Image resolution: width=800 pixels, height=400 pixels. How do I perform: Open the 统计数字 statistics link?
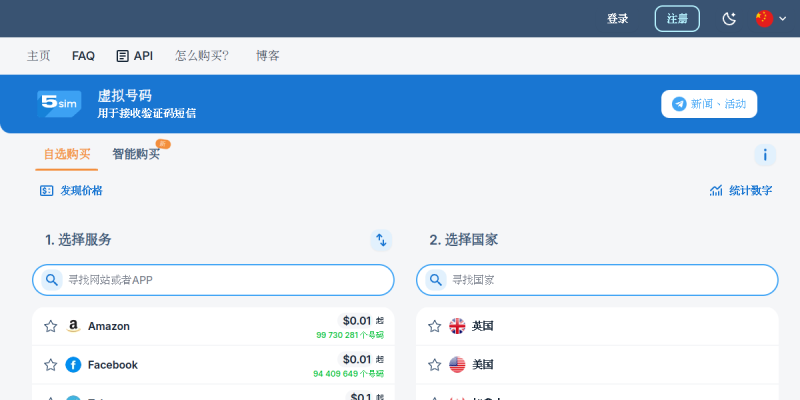tap(741, 191)
